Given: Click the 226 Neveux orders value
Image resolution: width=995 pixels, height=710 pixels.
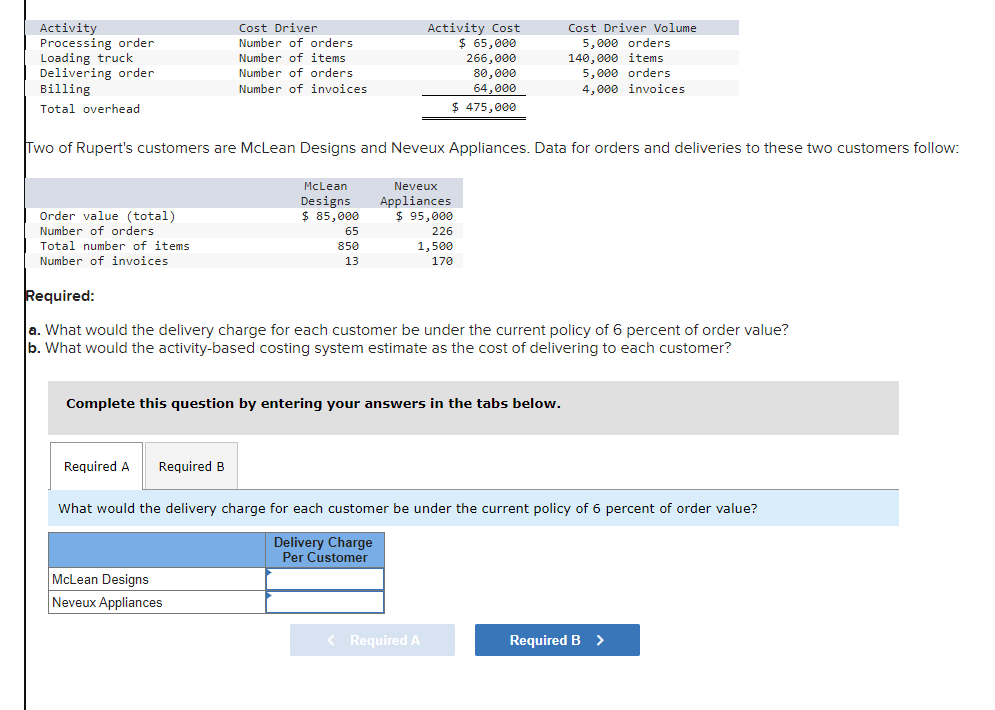Looking at the screenshot, I should tap(442, 231).
